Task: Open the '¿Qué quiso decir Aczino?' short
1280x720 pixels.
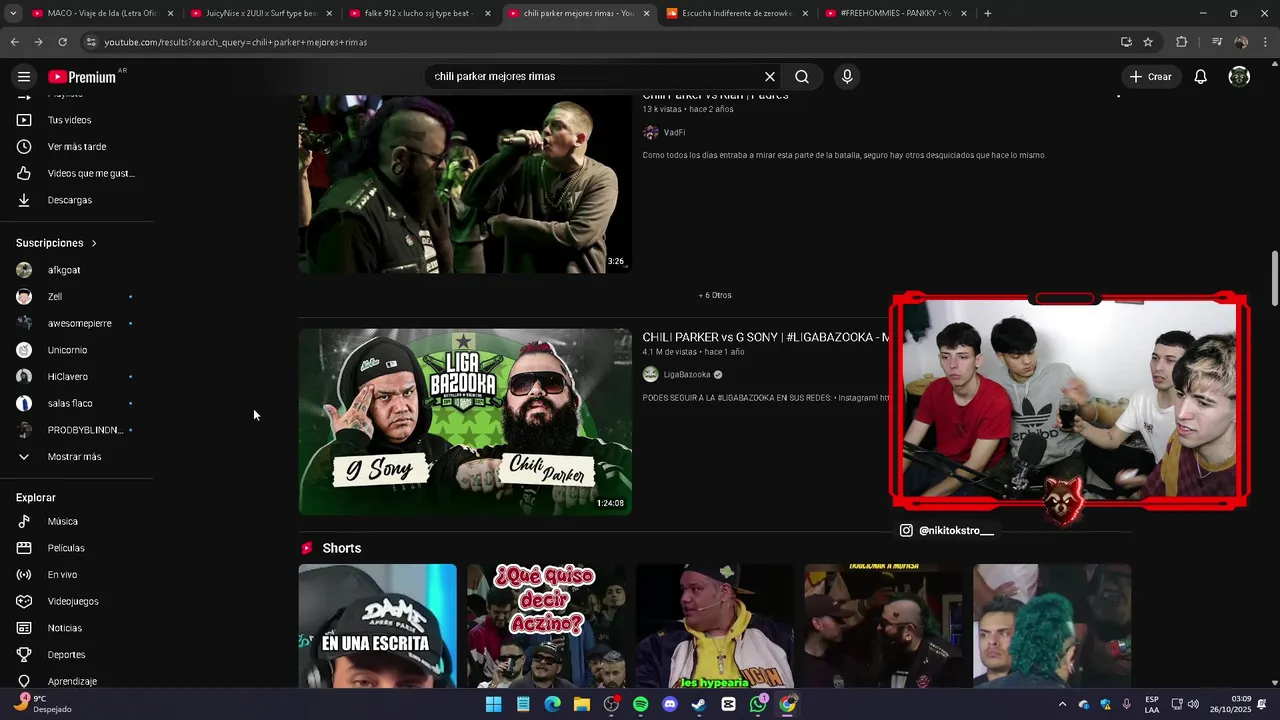Action: click(546, 626)
